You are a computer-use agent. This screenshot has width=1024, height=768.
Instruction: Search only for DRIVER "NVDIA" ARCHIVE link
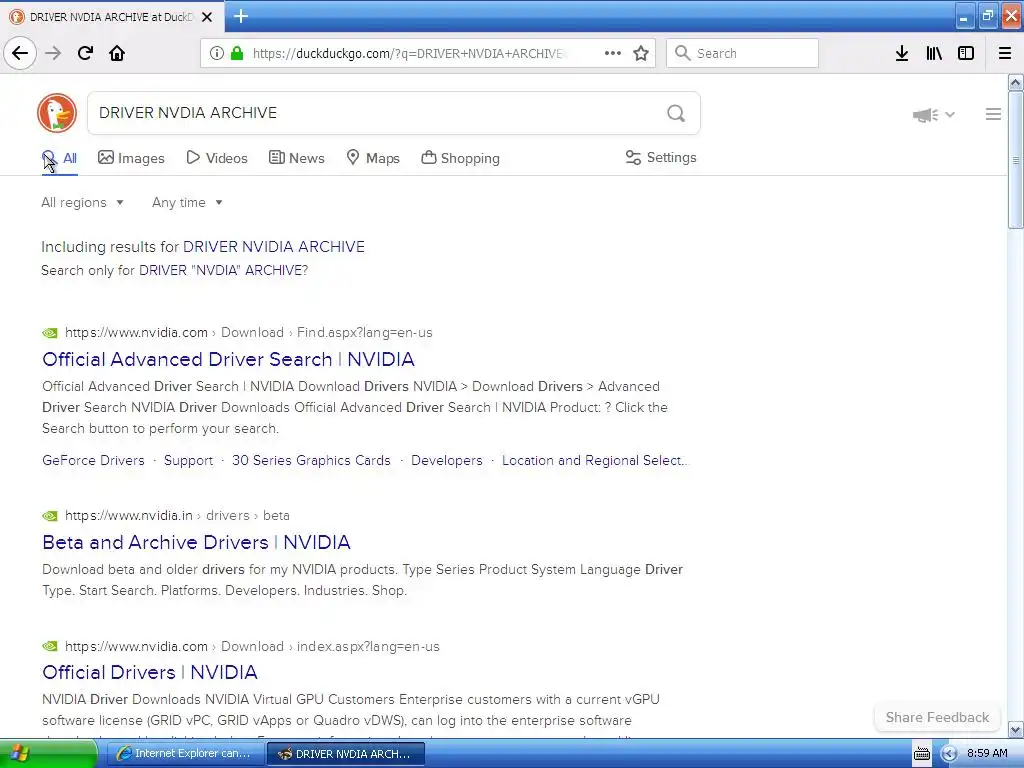[223, 270]
